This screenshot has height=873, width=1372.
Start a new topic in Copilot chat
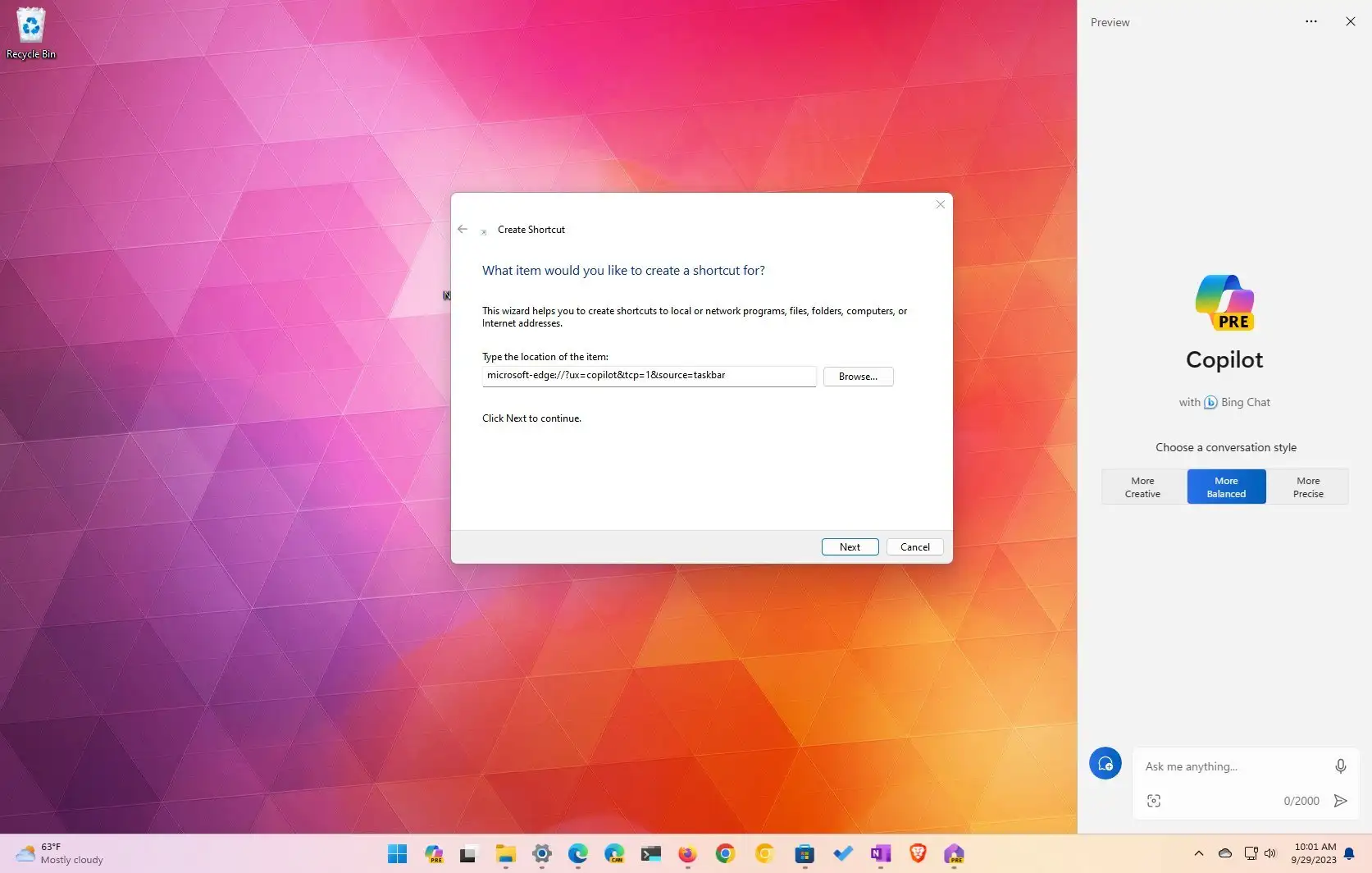(x=1105, y=763)
